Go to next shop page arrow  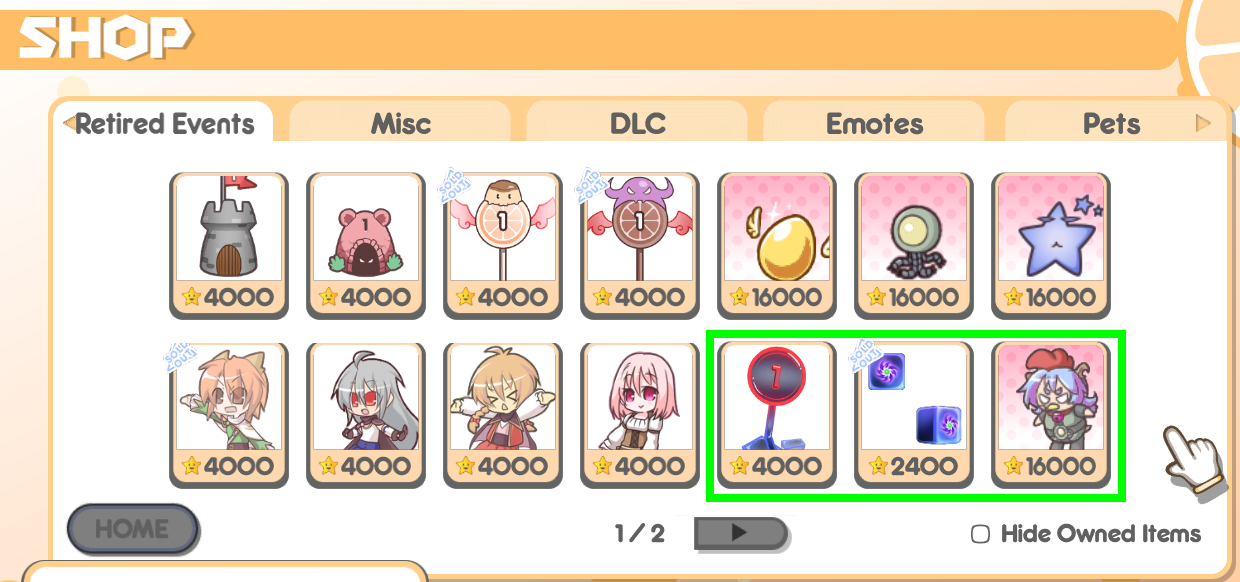741,533
